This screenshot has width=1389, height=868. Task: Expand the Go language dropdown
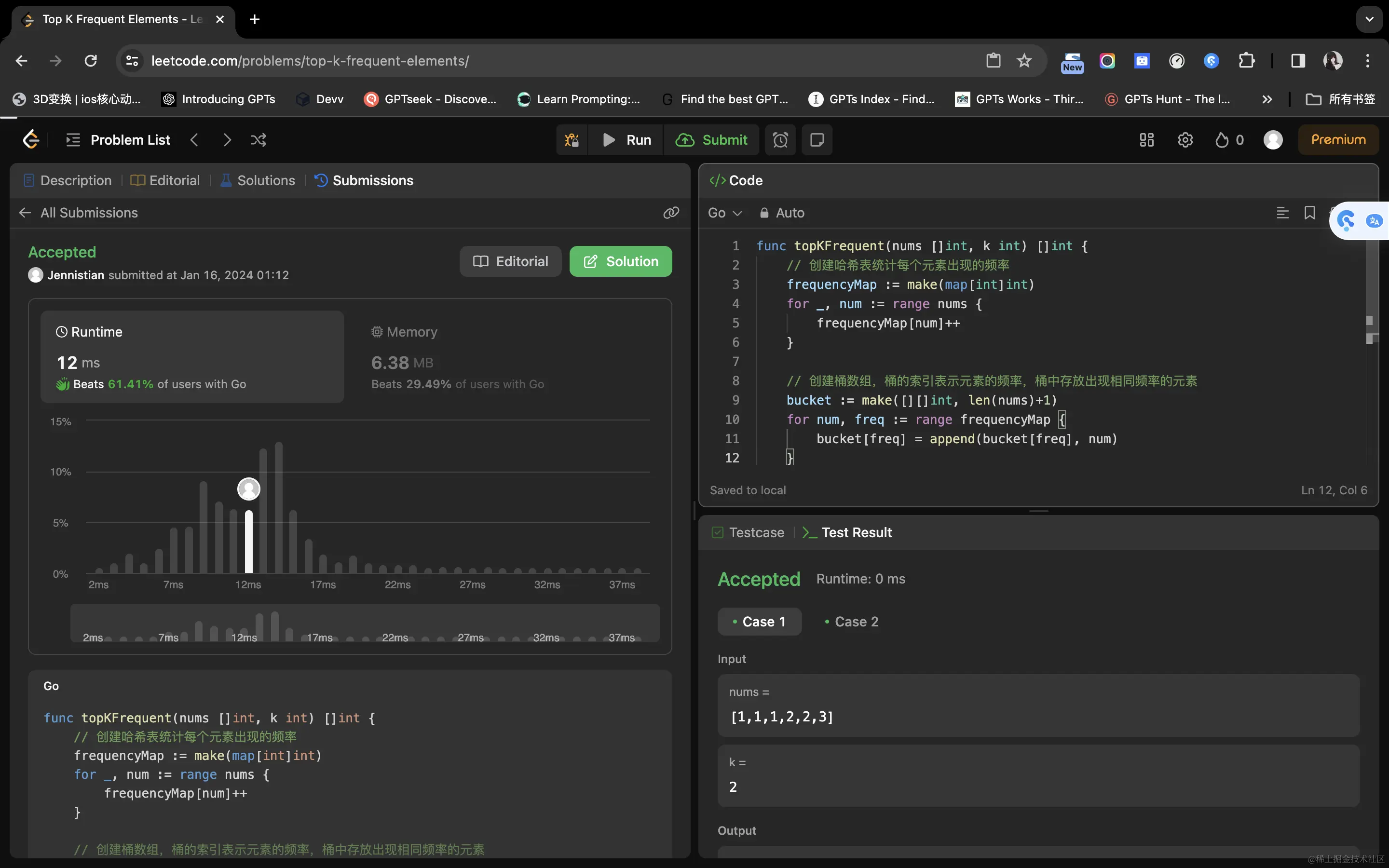[x=724, y=213]
